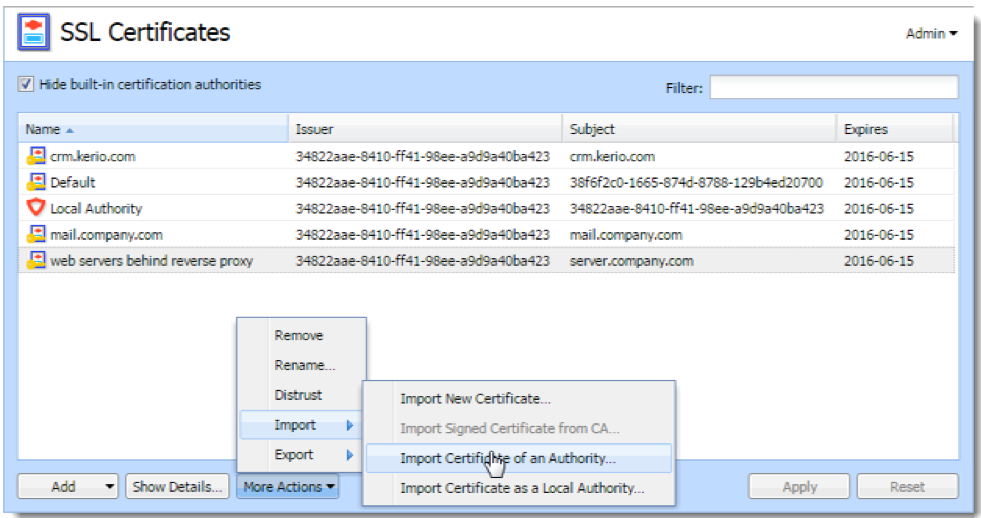
Task: Click expiry date 2016-06-15 in Default row
Action: click(878, 183)
